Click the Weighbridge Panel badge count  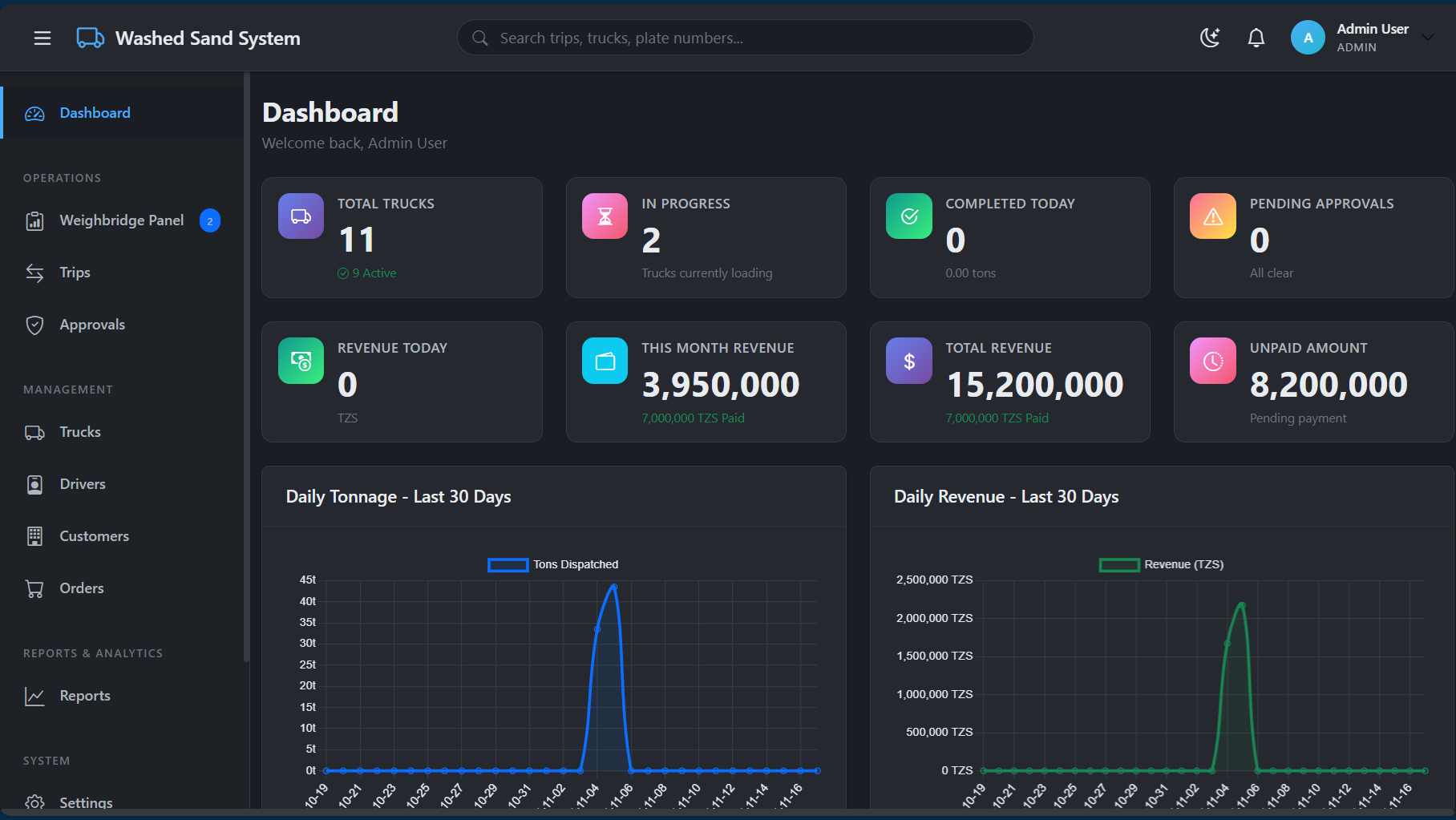click(210, 221)
